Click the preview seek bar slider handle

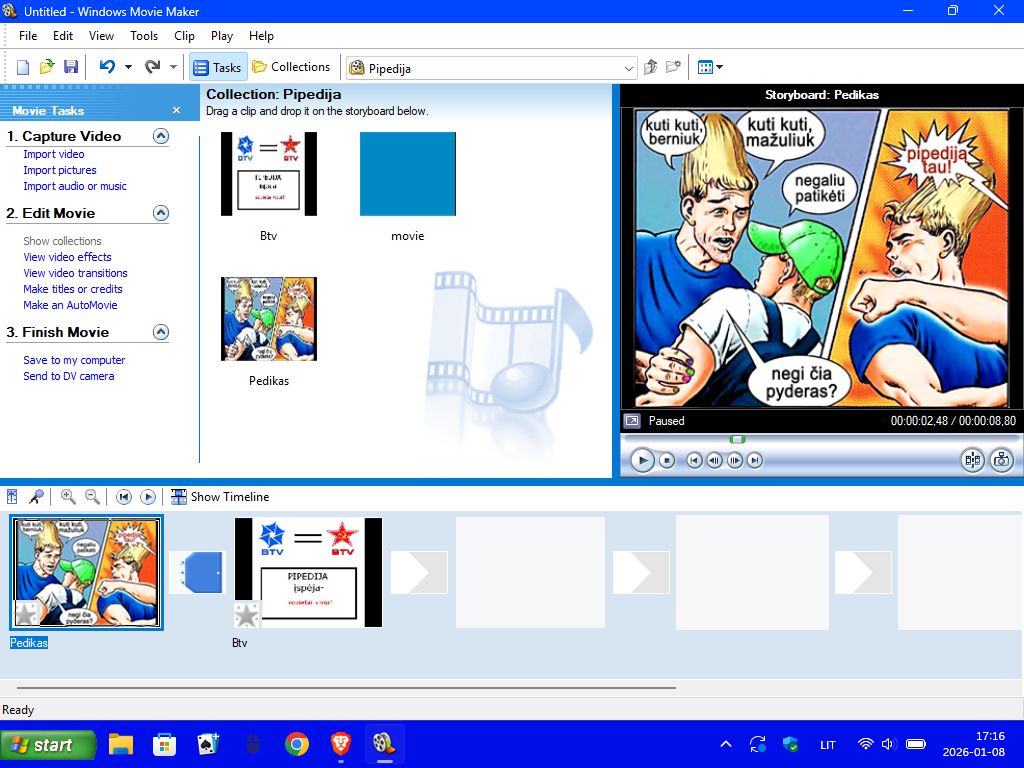click(x=737, y=439)
